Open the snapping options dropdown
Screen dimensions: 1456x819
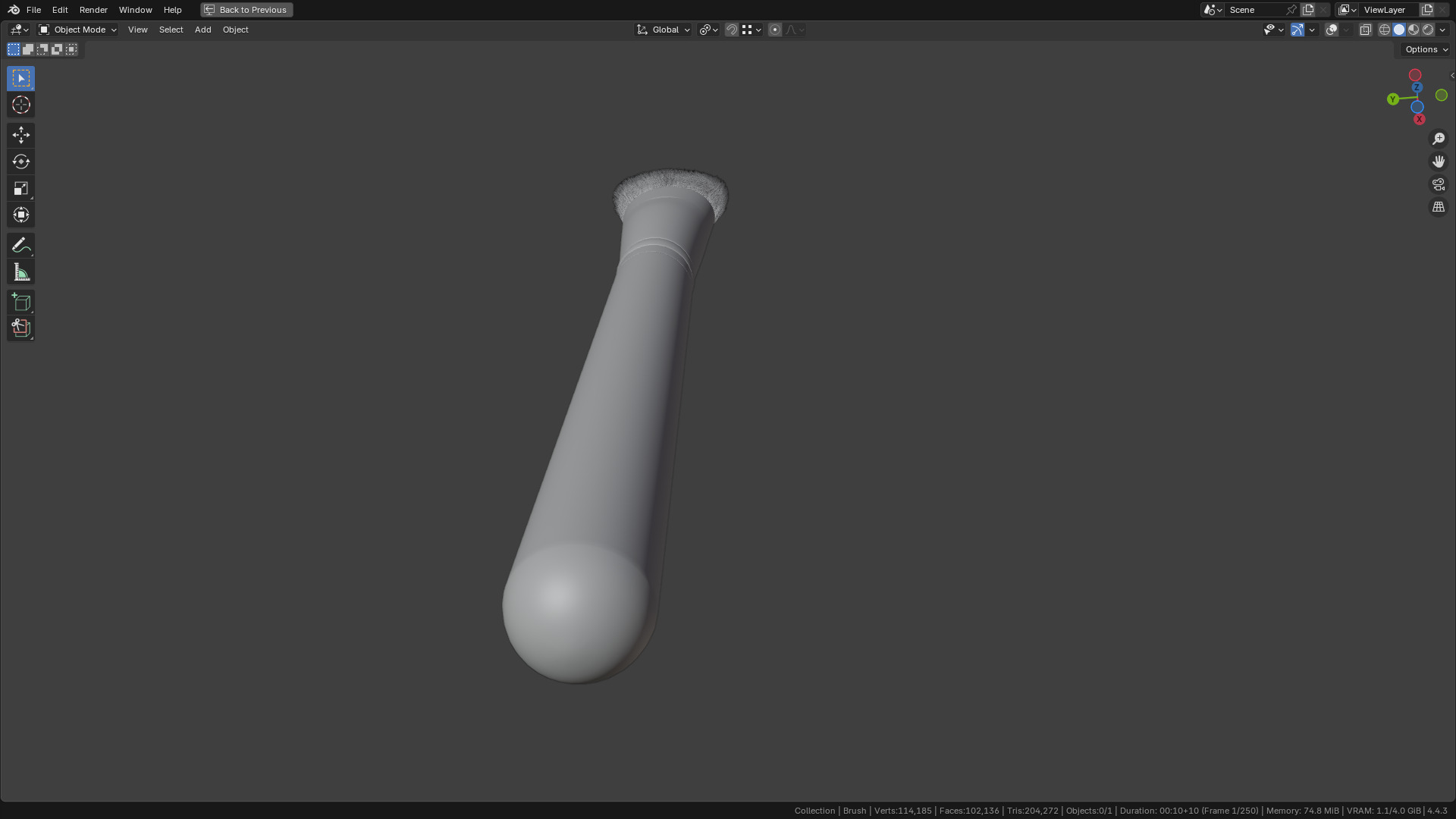752,30
